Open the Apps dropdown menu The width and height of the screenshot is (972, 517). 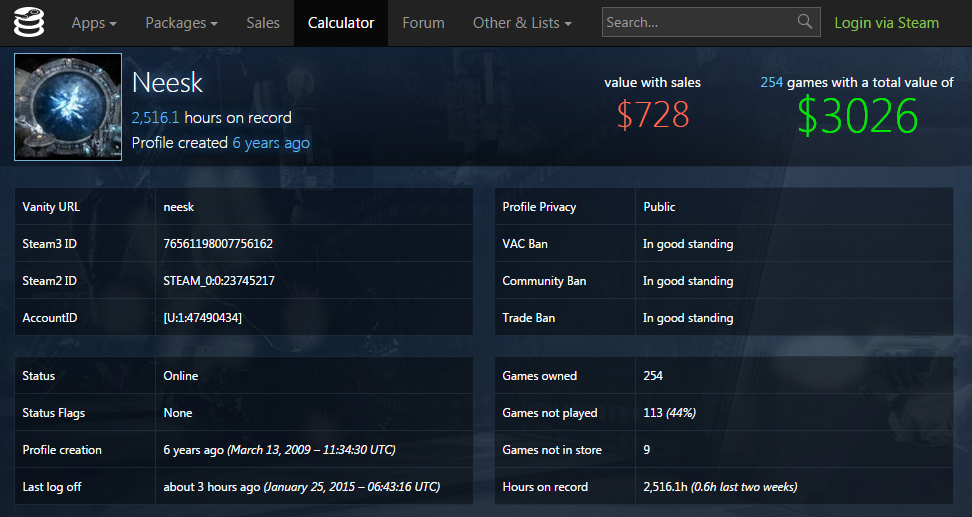click(94, 23)
